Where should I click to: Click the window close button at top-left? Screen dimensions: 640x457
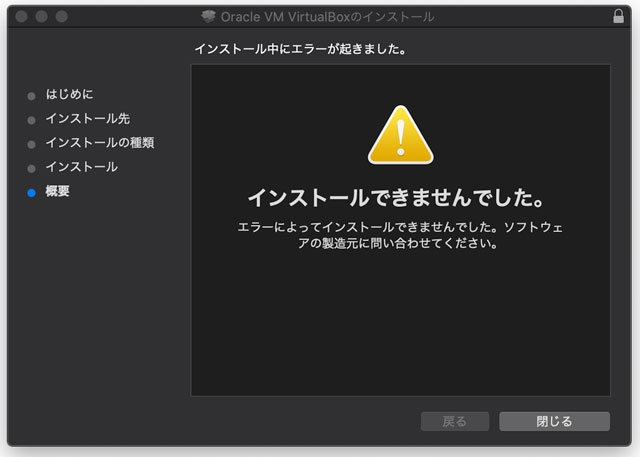(21, 16)
